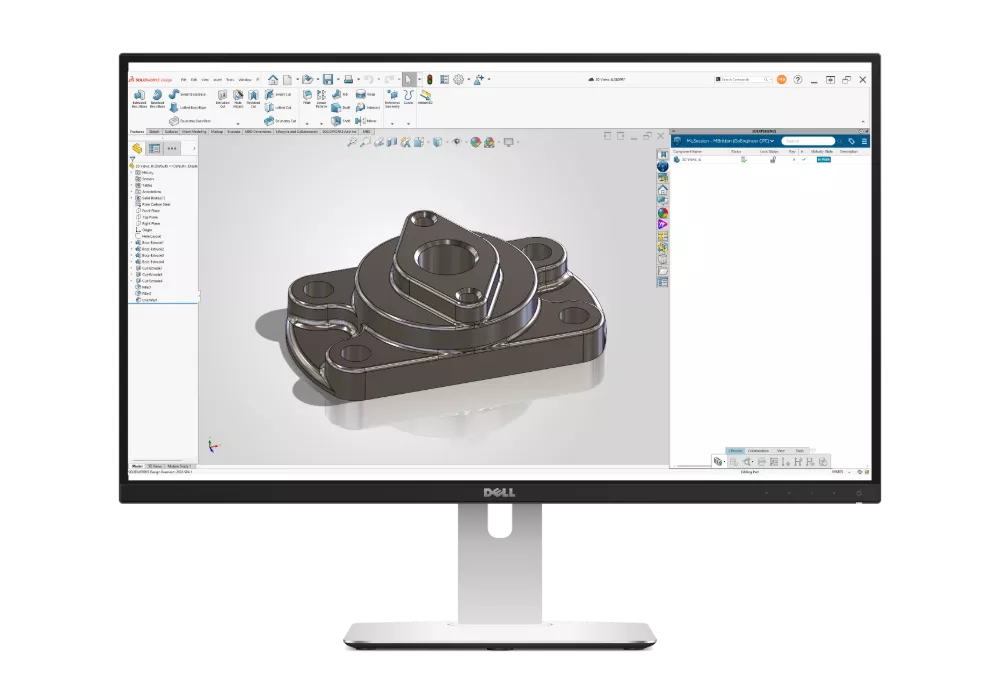The image size is (1000, 700).
Task: Expand the Linear Pattern dropdown arrow
Action: coord(321,124)
